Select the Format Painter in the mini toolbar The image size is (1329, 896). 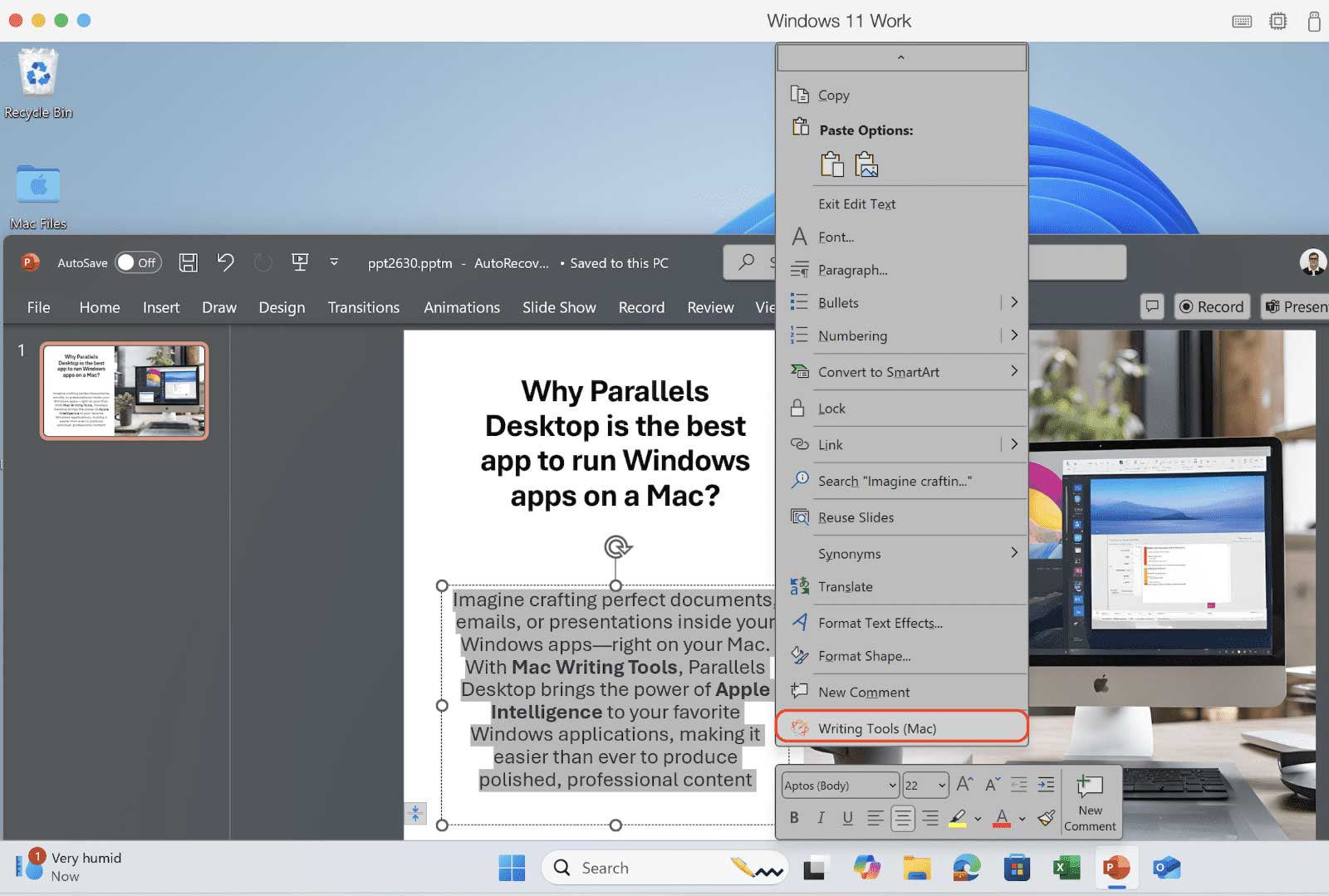pos(1045,818)
